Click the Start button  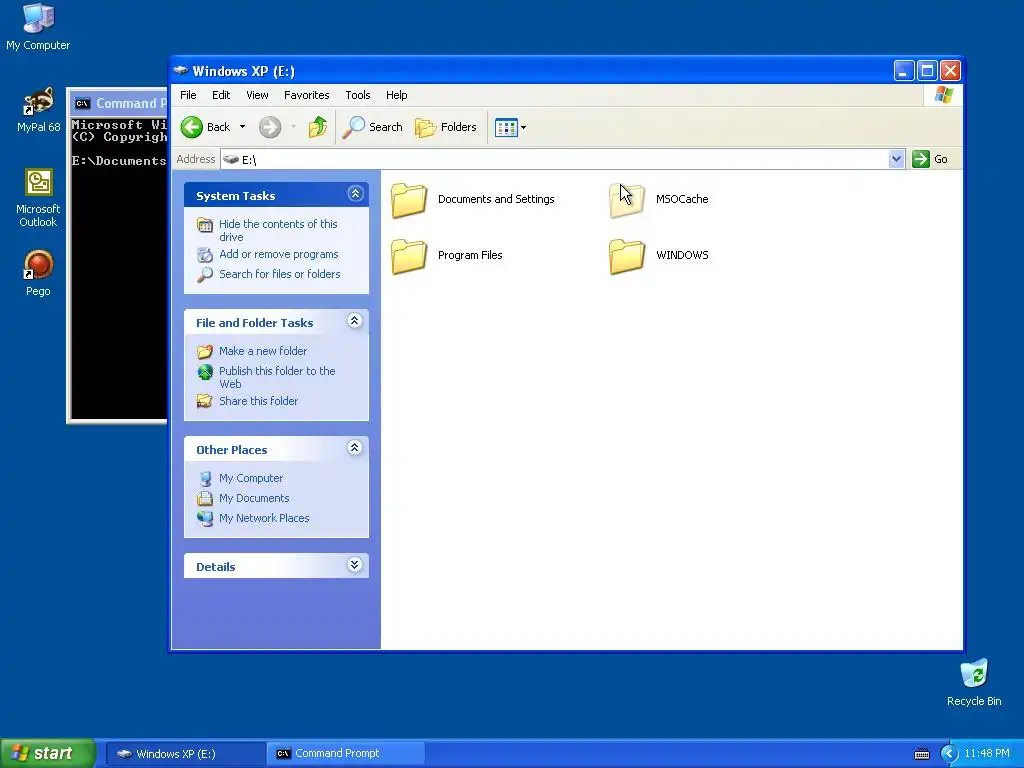point(47,754)
